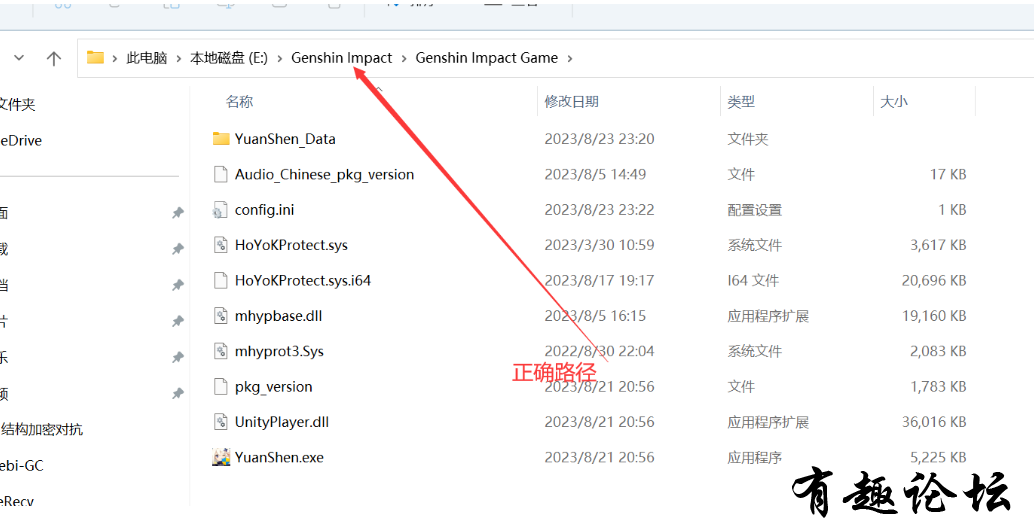Navigate to 此电脑 in the breadcrumb
This screenshot has width=1034, height=526.
pyautogui.click(x=146, y=58)
